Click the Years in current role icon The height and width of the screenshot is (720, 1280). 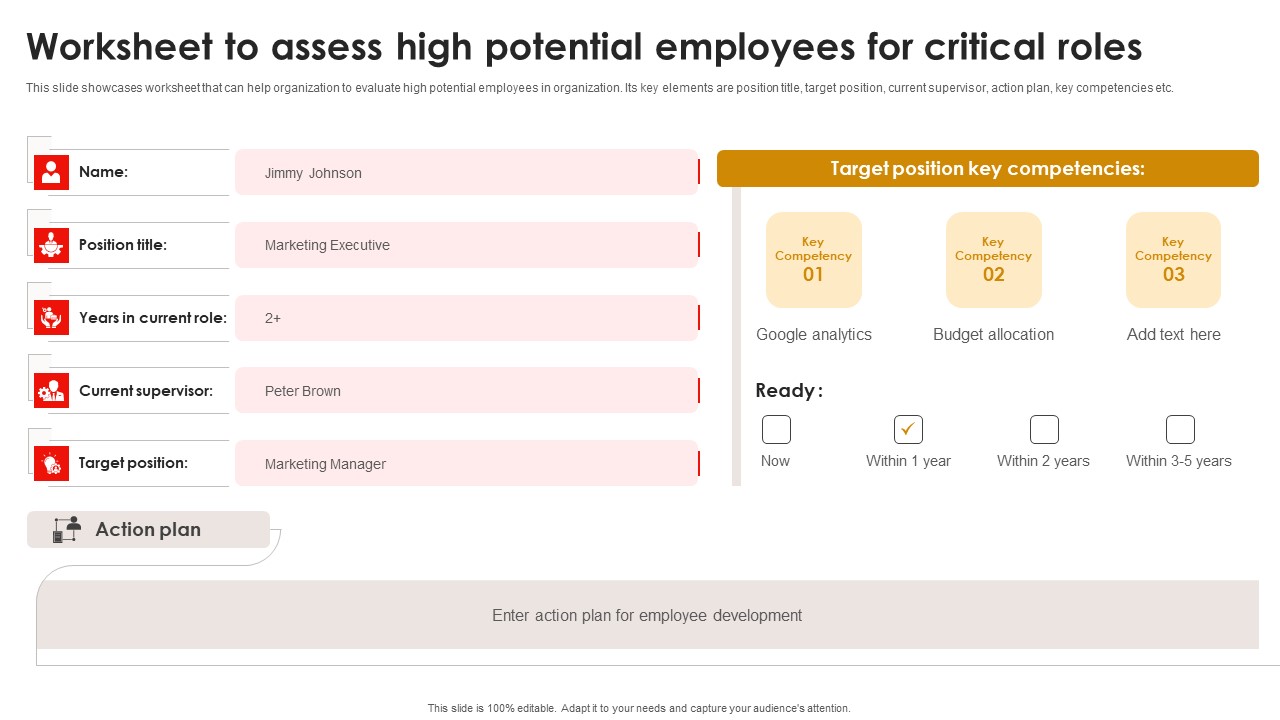coord(51,318)
